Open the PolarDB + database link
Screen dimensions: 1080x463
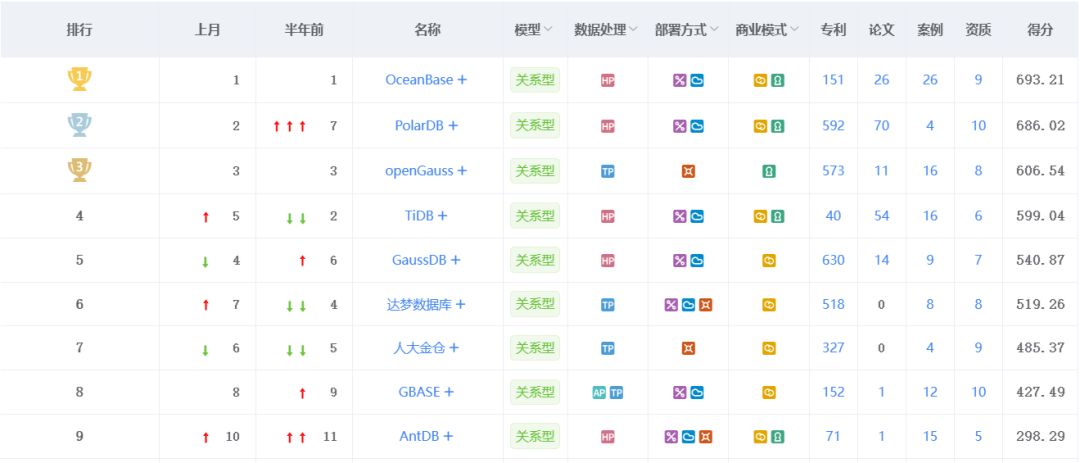[426, 126]
